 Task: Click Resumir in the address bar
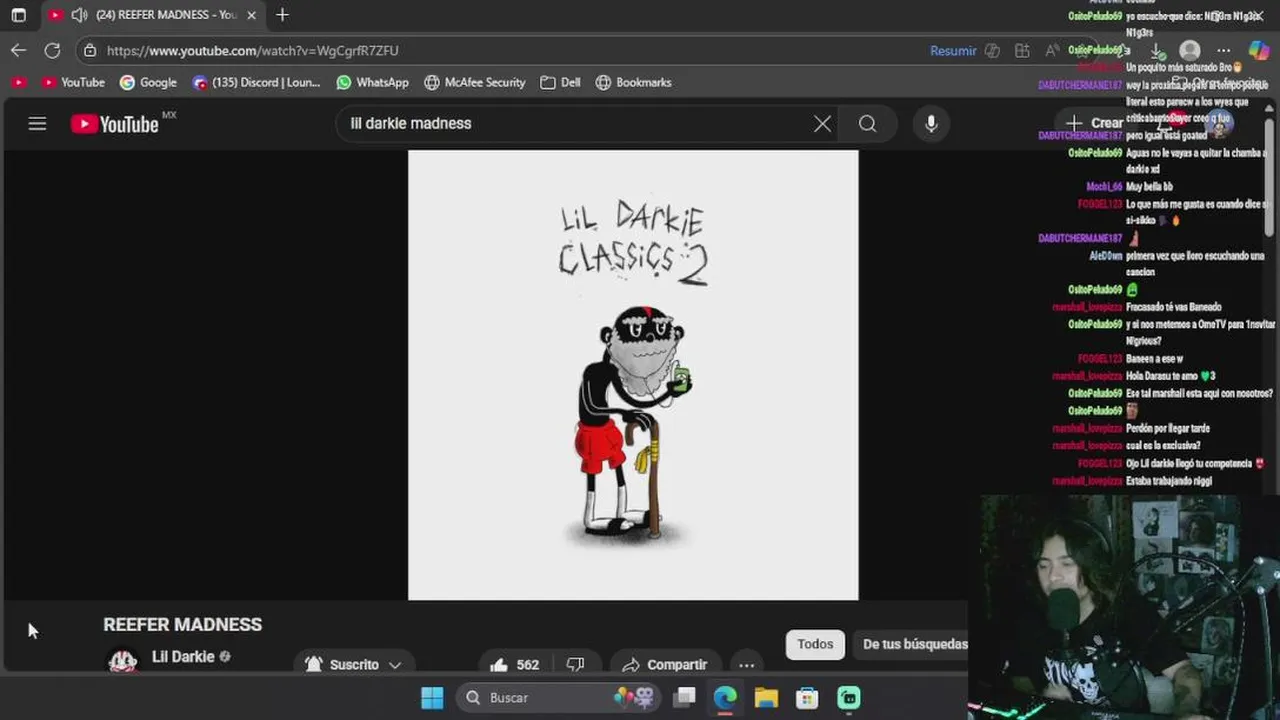click(953, 50)
